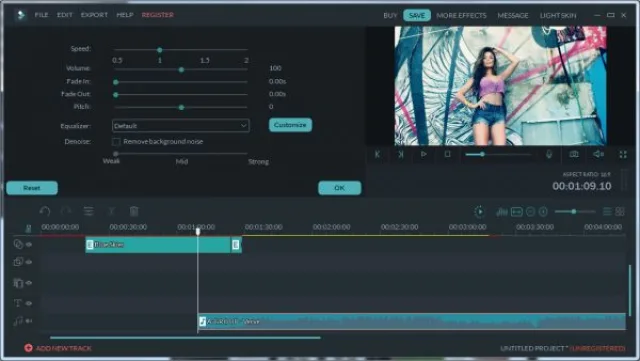This screenshot has height=361, width=640.
Task: Select the main video track icon
Action: pos(18,244)
